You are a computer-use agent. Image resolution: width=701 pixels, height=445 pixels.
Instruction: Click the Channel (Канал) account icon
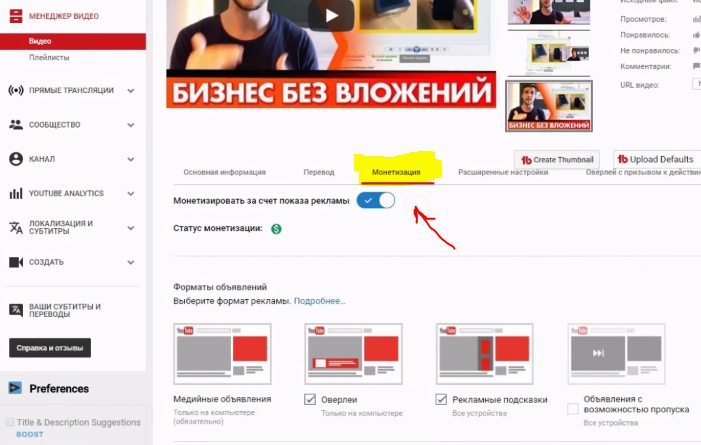[x=16, y=159]
